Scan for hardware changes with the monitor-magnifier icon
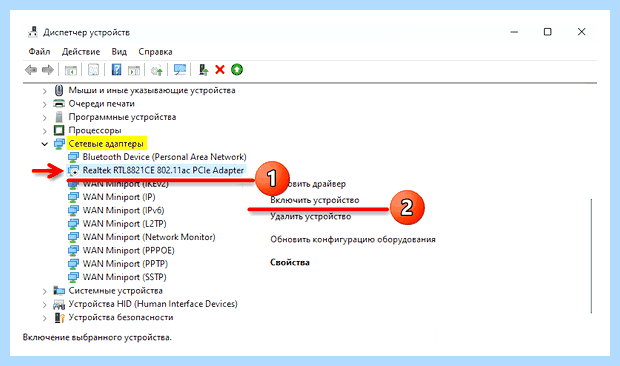Viewport: 620px width, 366px height. [x=180, y=70]
